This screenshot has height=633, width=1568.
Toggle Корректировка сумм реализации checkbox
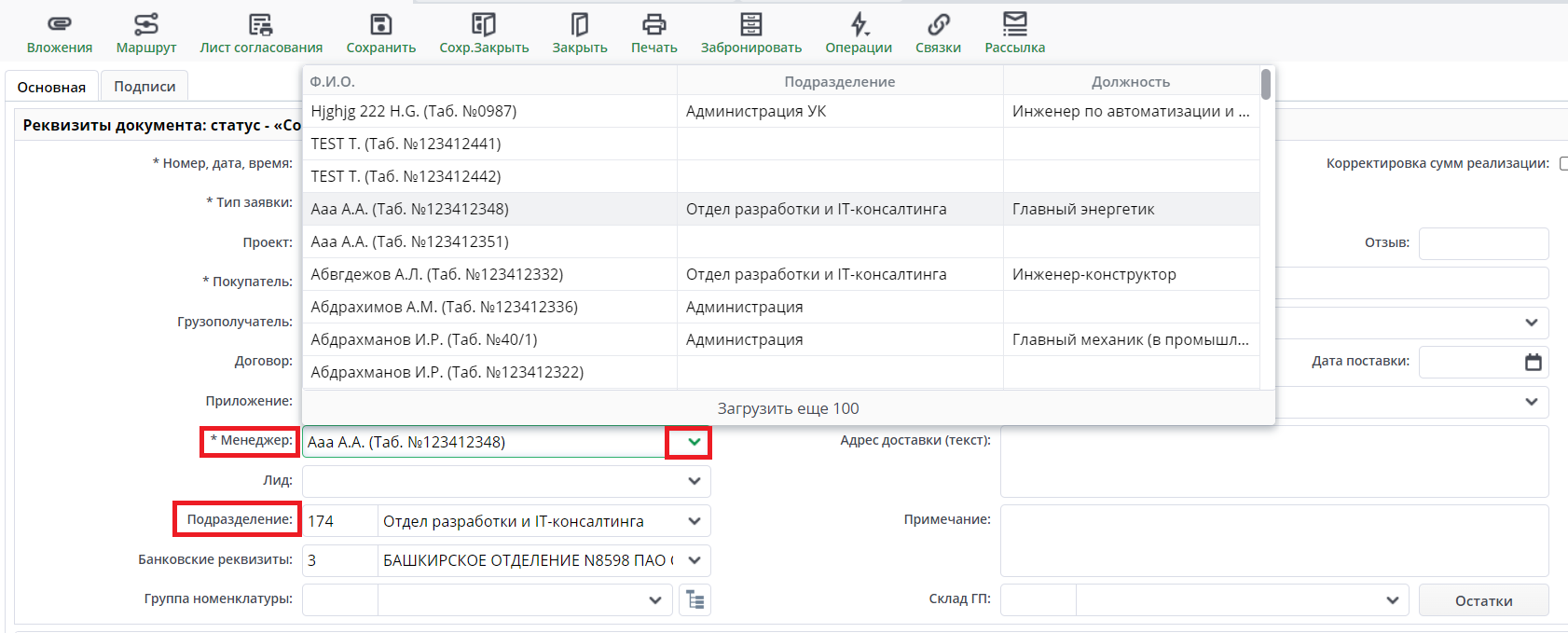click(x=1563, y=164)
